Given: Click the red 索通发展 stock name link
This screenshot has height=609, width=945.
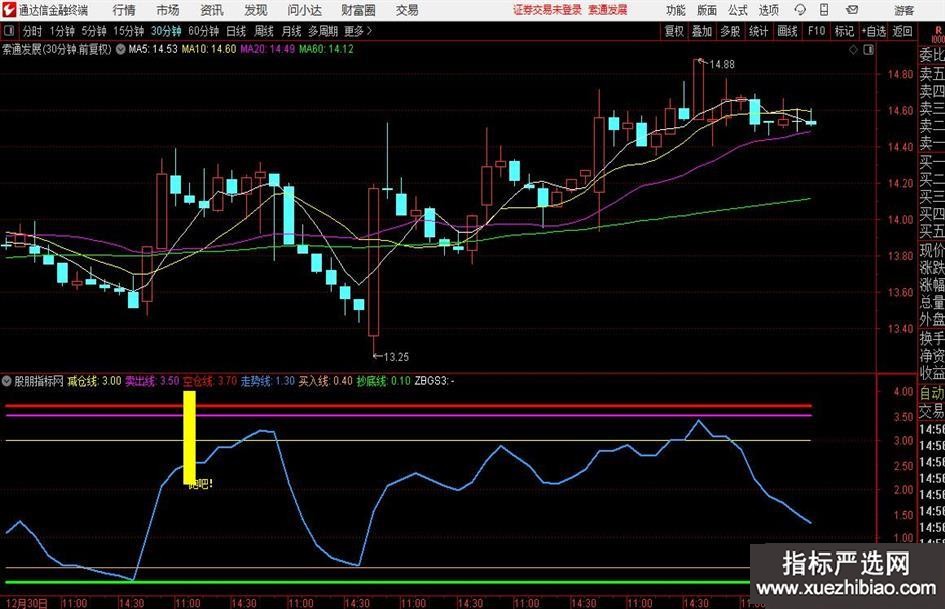Looking at the screenshot, I should pos(608,10).
